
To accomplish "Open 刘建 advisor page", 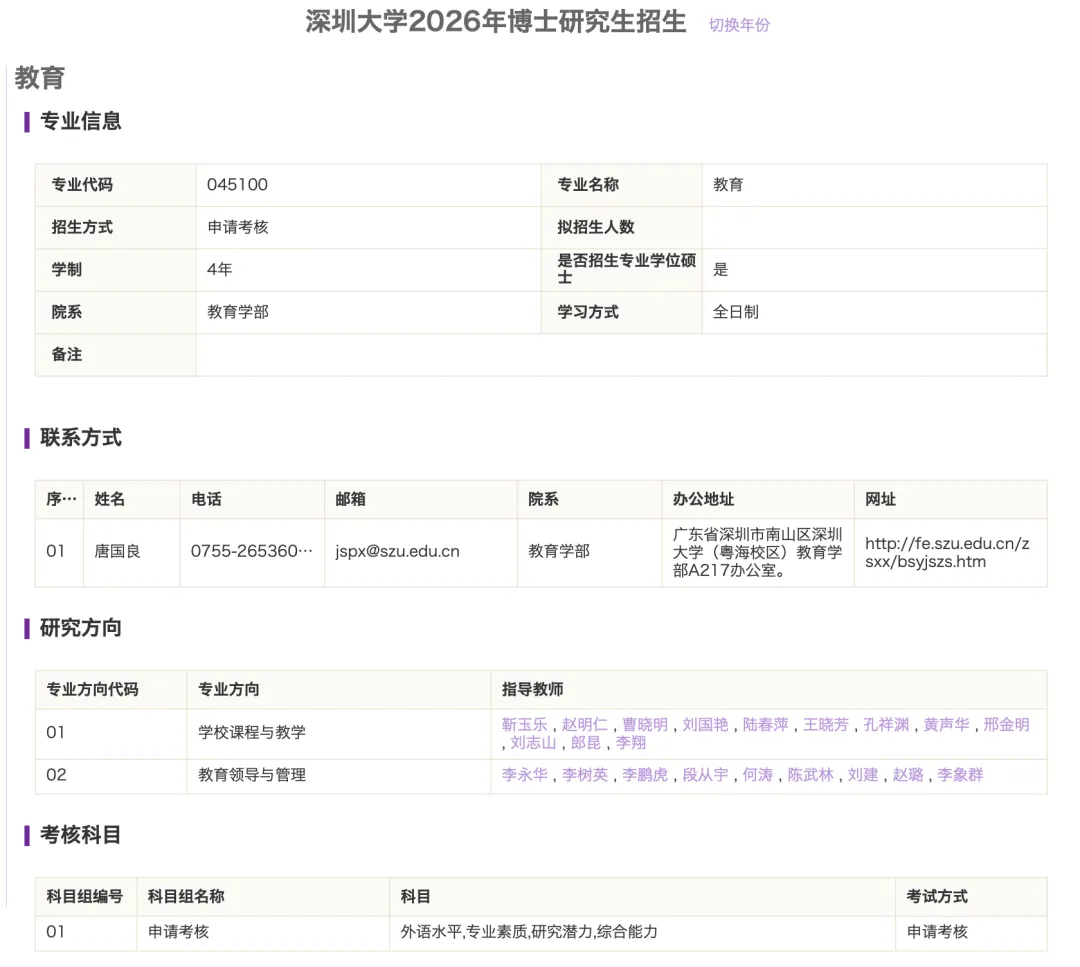I will coord(863,775).
